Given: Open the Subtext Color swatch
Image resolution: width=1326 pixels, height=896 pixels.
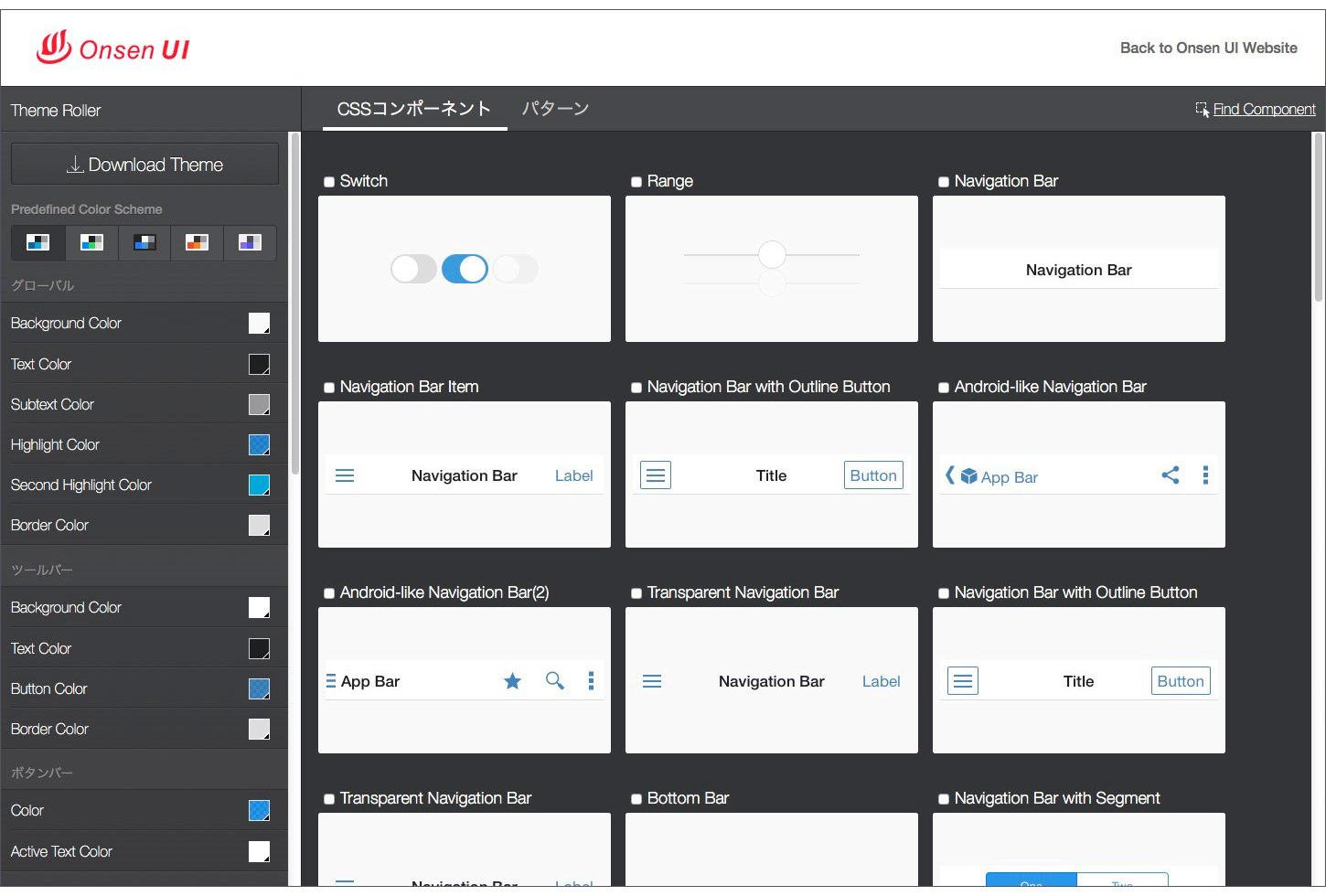Looking at the screenshot, I should coord(260,404).
